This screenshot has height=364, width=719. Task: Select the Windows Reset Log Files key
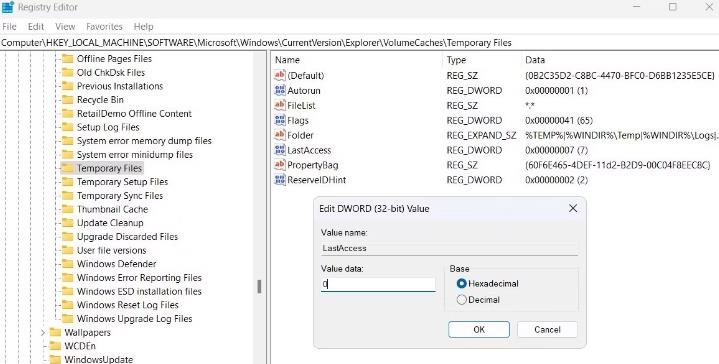point(127,305)
